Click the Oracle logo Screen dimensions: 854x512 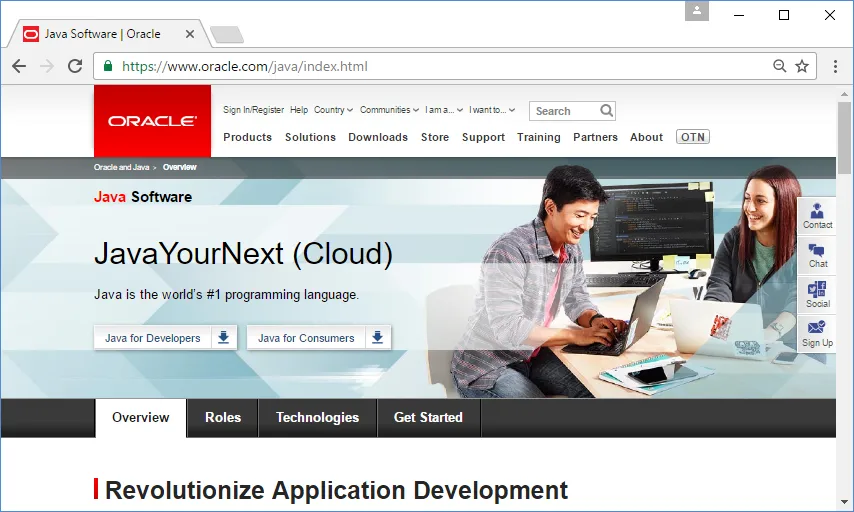coord(152,121)
